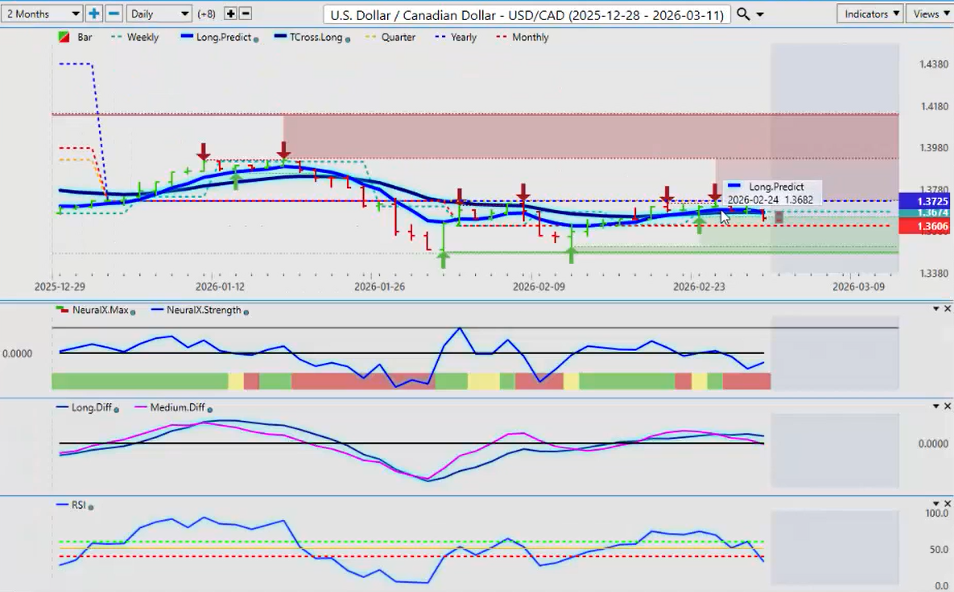Click the black plus forecast days button
The image size is (954, 592).
click(x=231, y=14)
